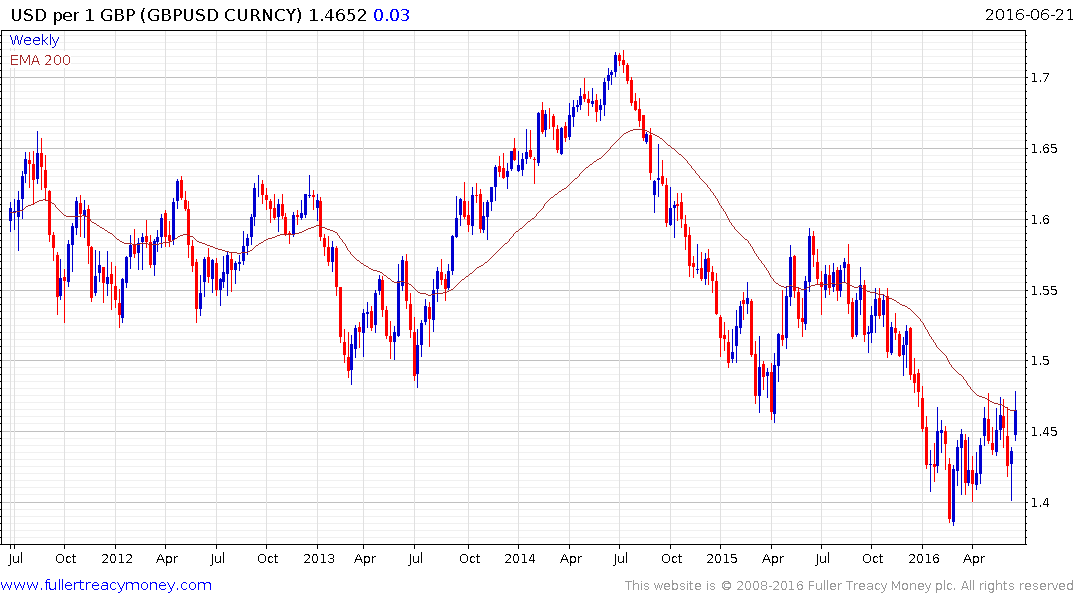Screen dimensions: 1075x600
Task: Click the 1.4 price axis label
Action: tap(1040, 503)
